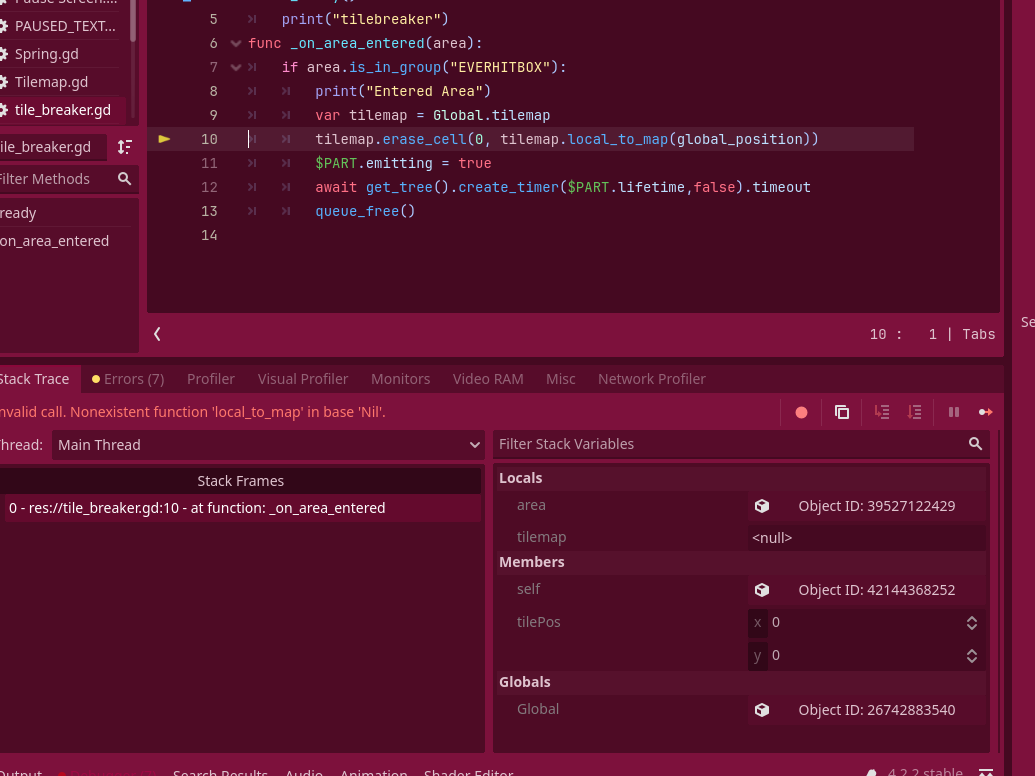1035x776 pixels.
Task: Jump to _ready method in list
Action: pos(18,213)
